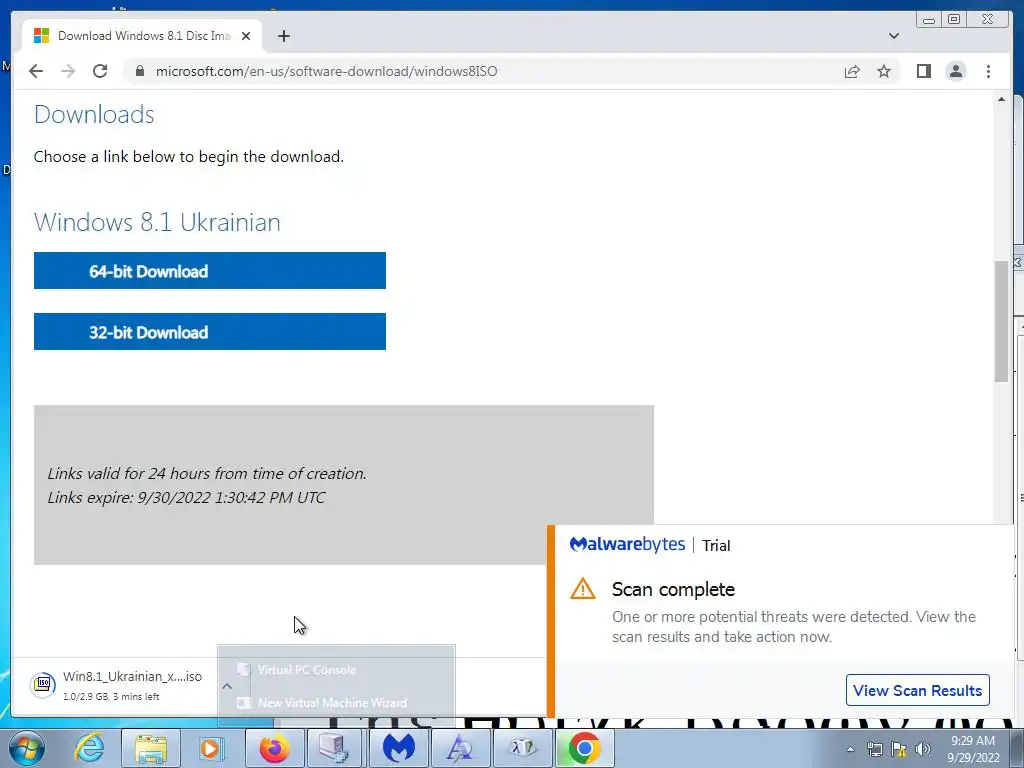Image resolution: width=1024 pixels, height=768 pixels.
Task: Click the Scan complete warning triangle icon
Action: 583,588
